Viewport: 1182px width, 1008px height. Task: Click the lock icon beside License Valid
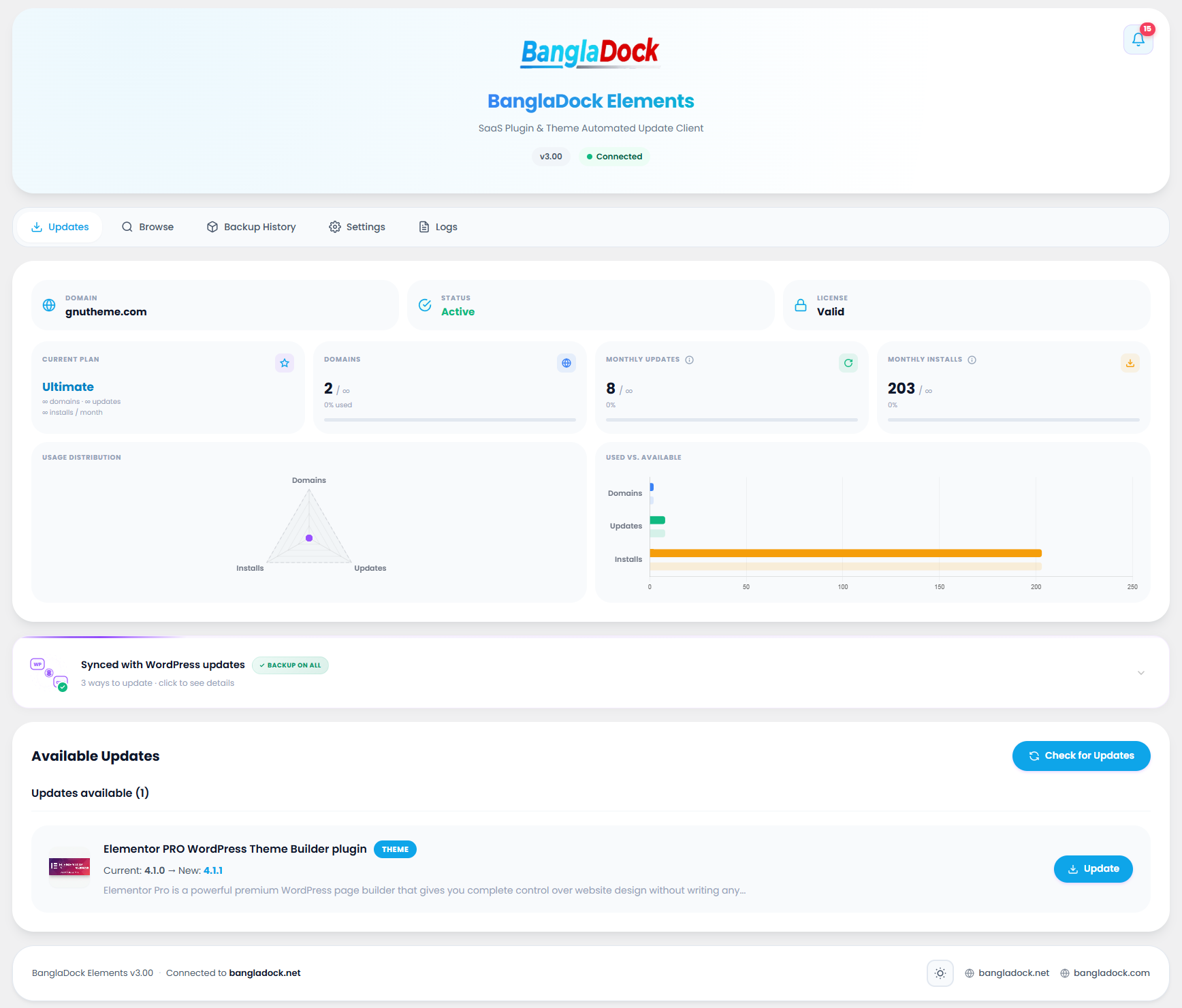click(x=801, y=305)
